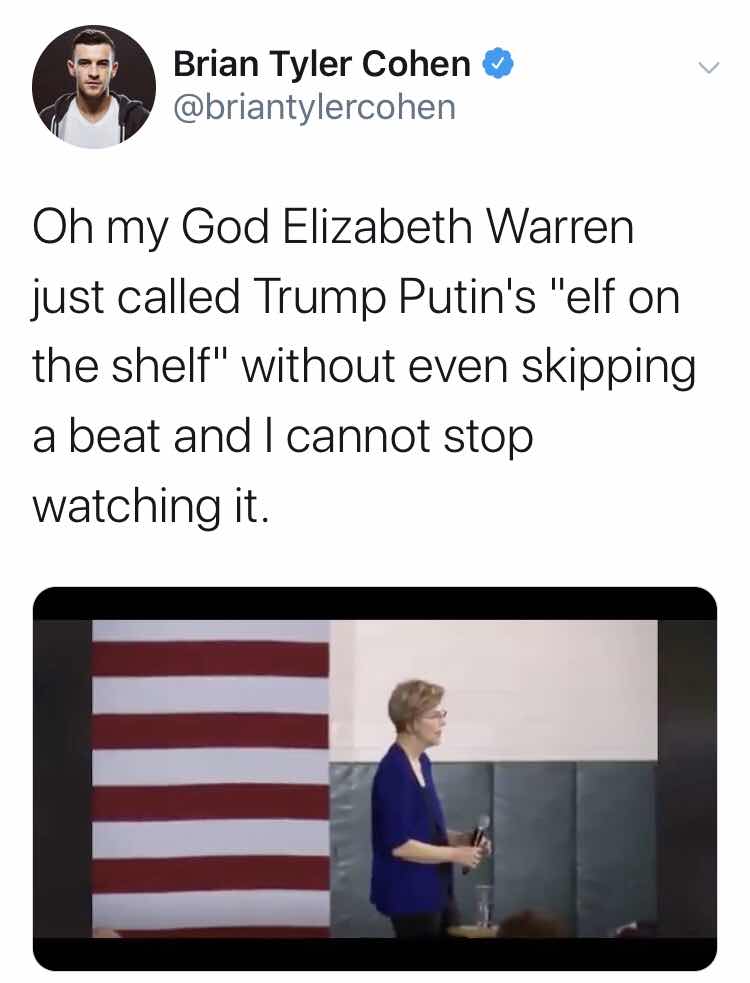Image resolution: width=750 pixels, height=983 pixels.
Task: Play the embedded Elizabeth Warren video
Action: click(x=375, y=779)
